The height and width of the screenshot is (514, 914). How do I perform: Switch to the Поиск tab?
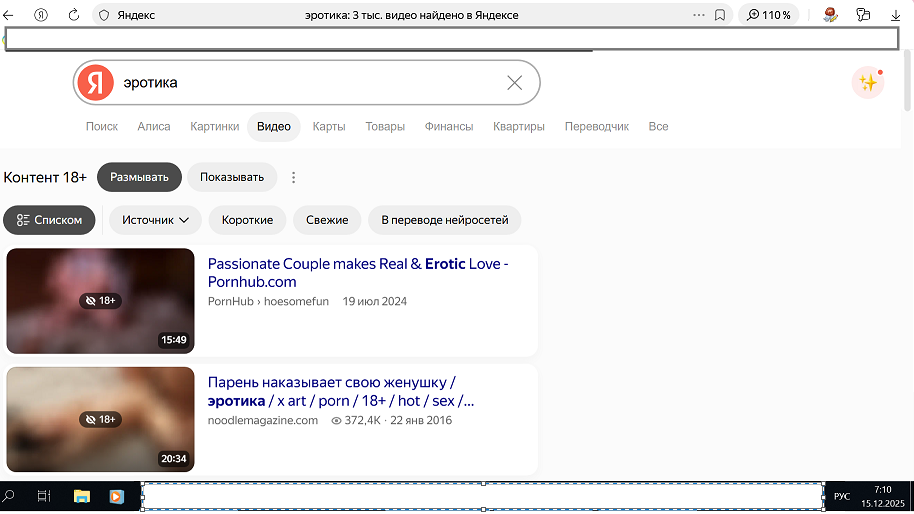pyautogui.click(x=101, y=126)
